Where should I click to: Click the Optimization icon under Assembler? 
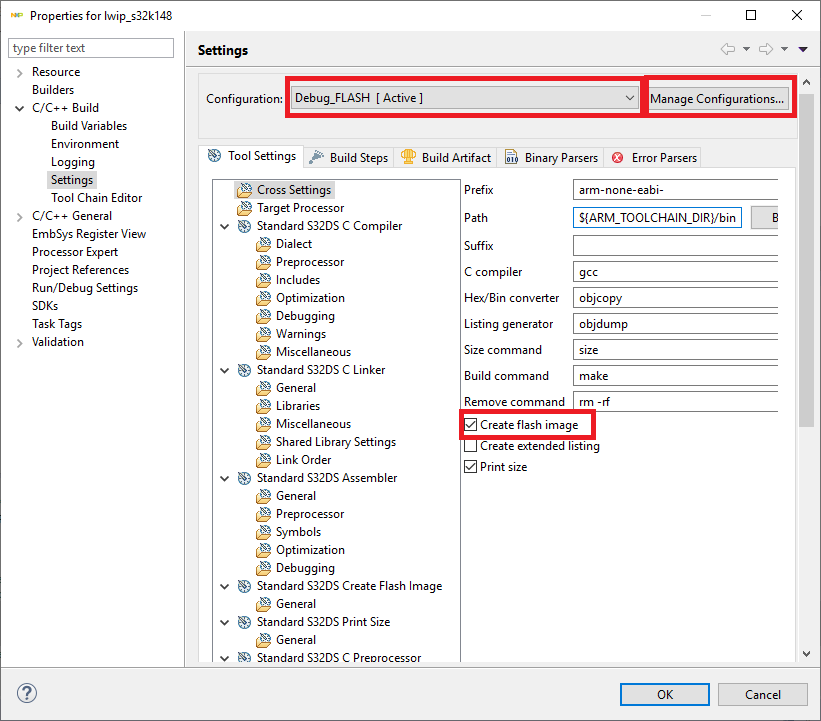pos(263,550)
